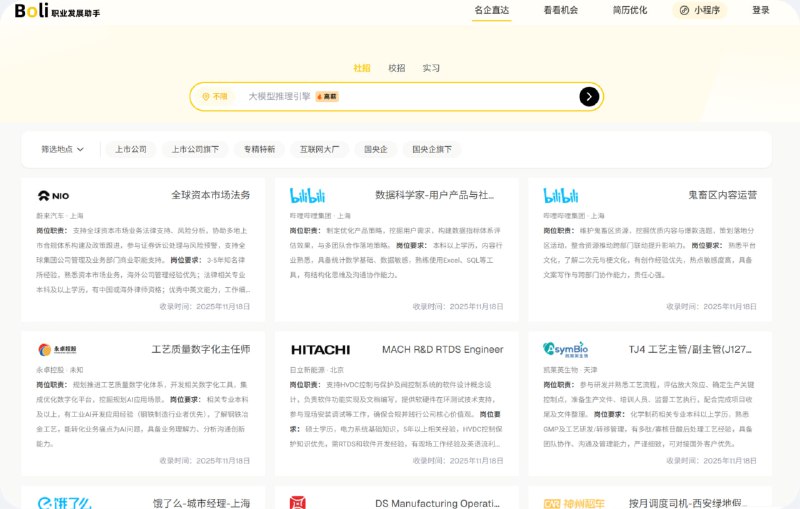
Task: Click the 神州租车 company logo
Action: pos(573,504)
